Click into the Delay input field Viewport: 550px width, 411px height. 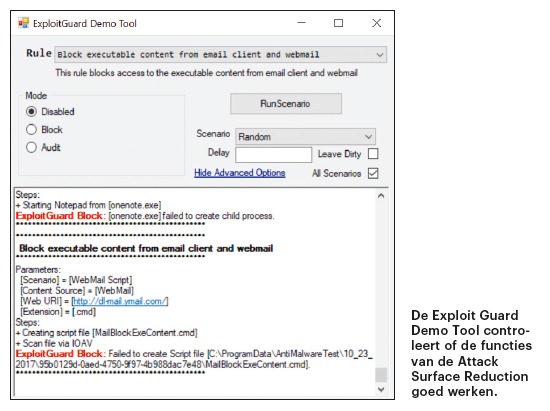(x=274, y=155)
